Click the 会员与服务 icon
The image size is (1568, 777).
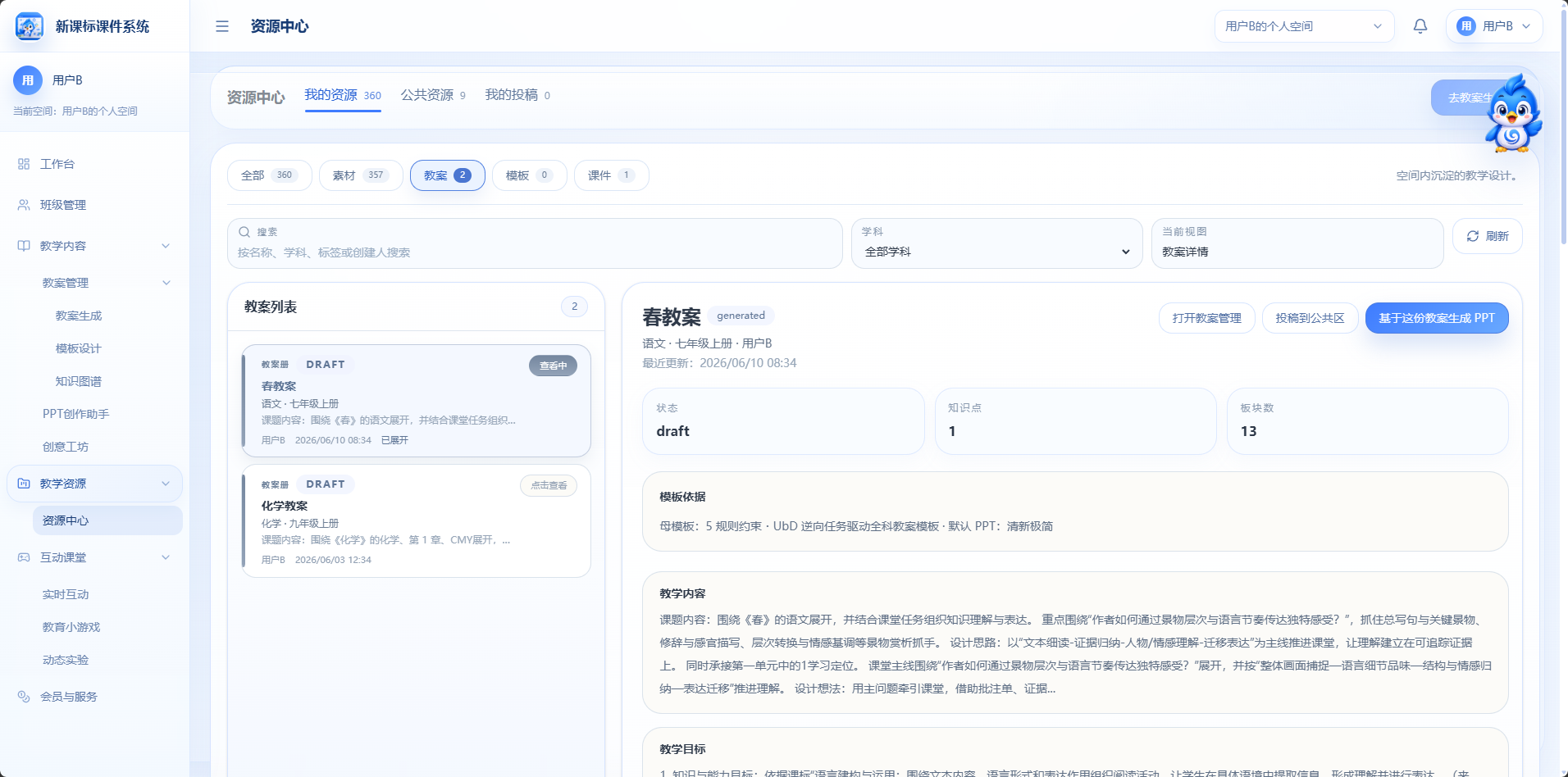pyautogui.click(x=24, y=697)
